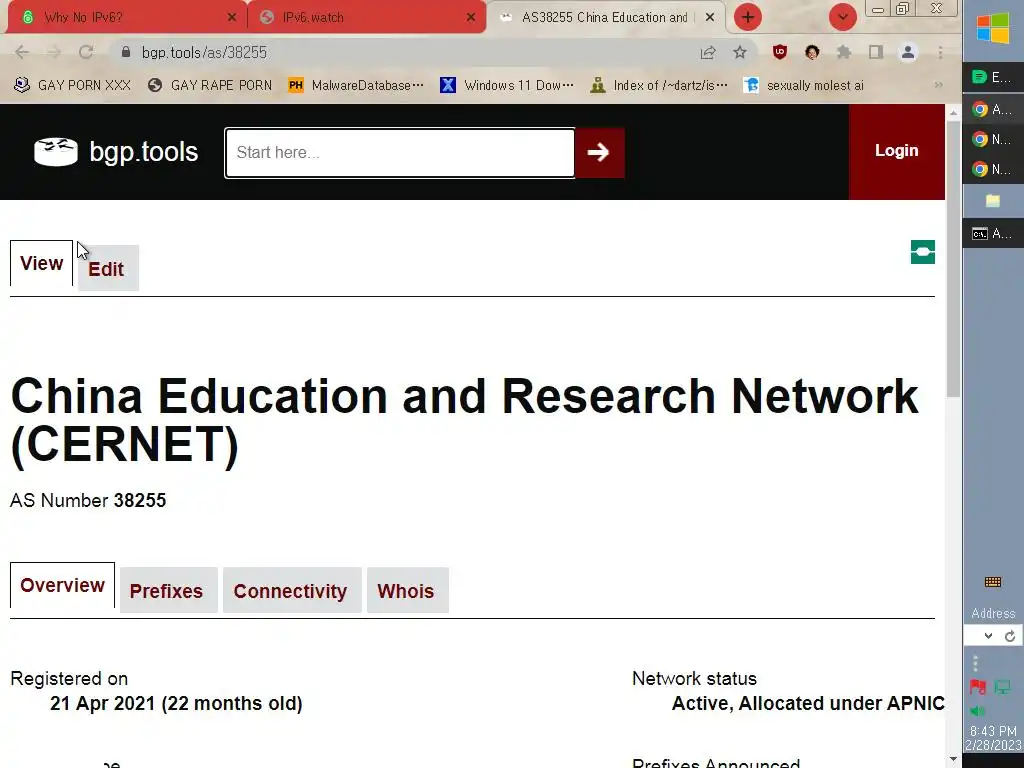View site info via the padlock icon
1024x768 pixels.
coord(126,52)
